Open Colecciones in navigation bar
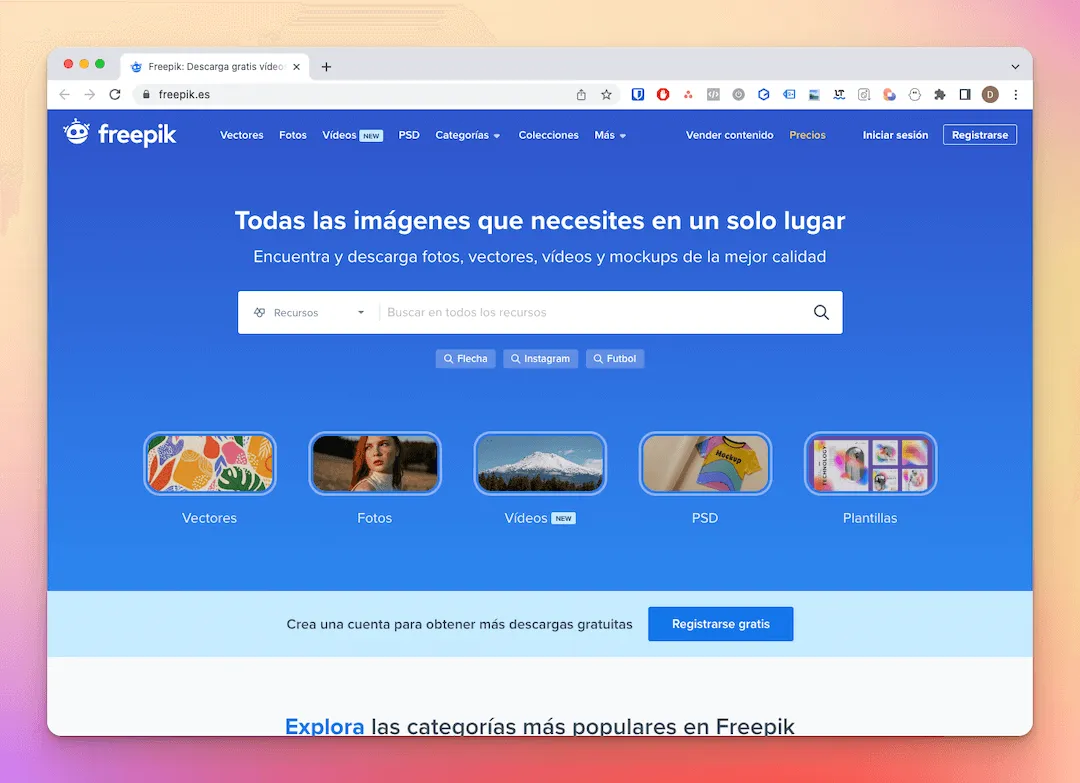Screen dimensions: 1080x783 coord(548,135)
